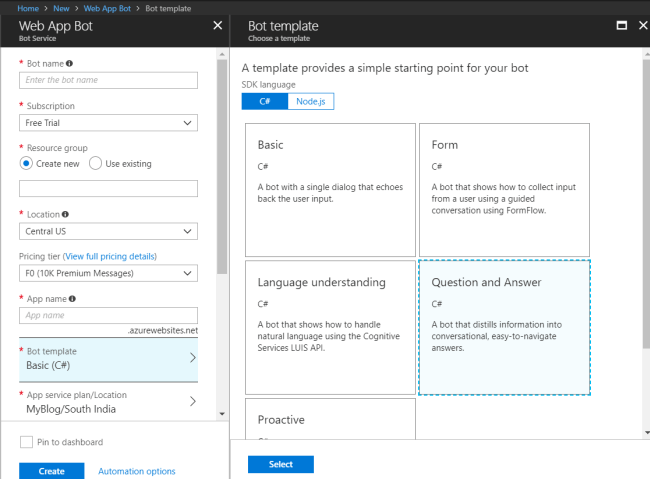Screen dimensions: 650x479
Task: Click the Location info icon
Action: pos(65,214)
